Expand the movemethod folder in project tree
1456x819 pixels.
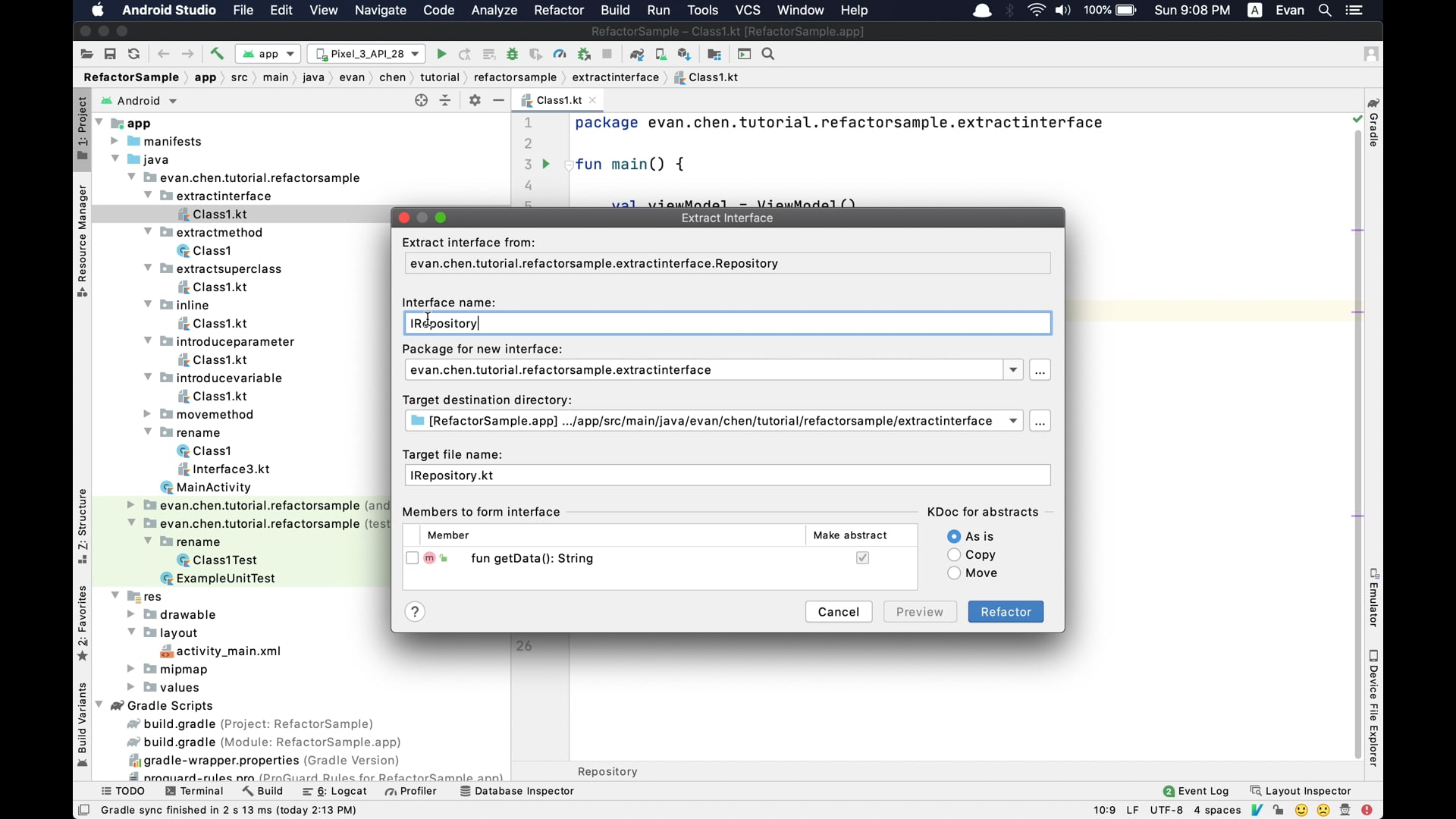point(147,414)
